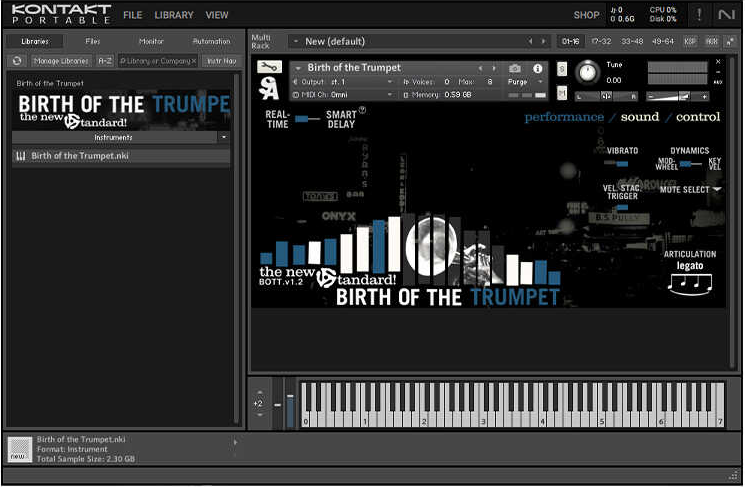This screenshot has height=487, width=745.
Task: Click the instrument volume slider
Action: click(677, 96)
